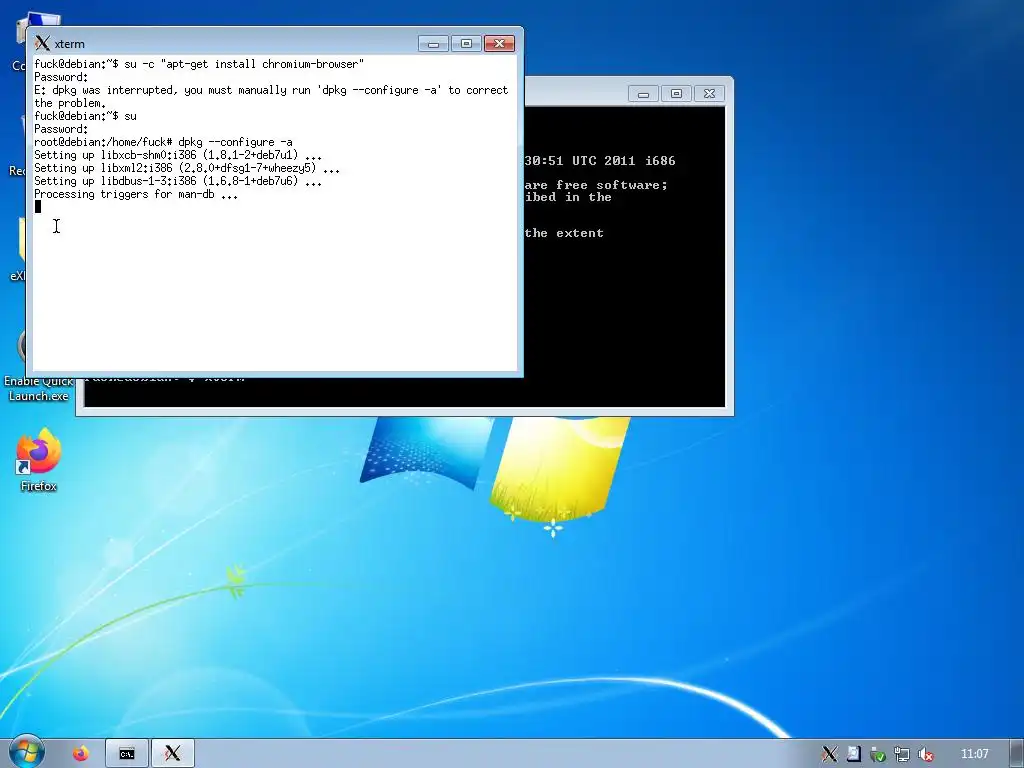
Task: Open the X server tray icon
Action: pos(829,754)
